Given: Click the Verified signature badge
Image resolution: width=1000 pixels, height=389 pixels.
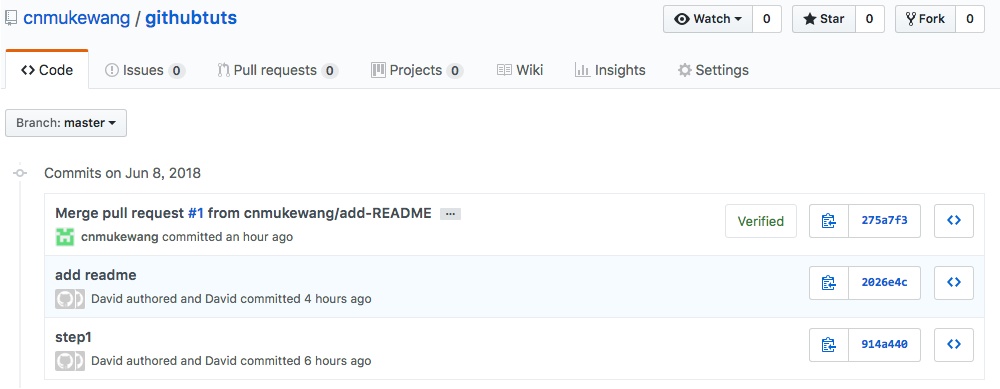Looking at the screenshot, I should pyautogui.click(x=761, y=221).
